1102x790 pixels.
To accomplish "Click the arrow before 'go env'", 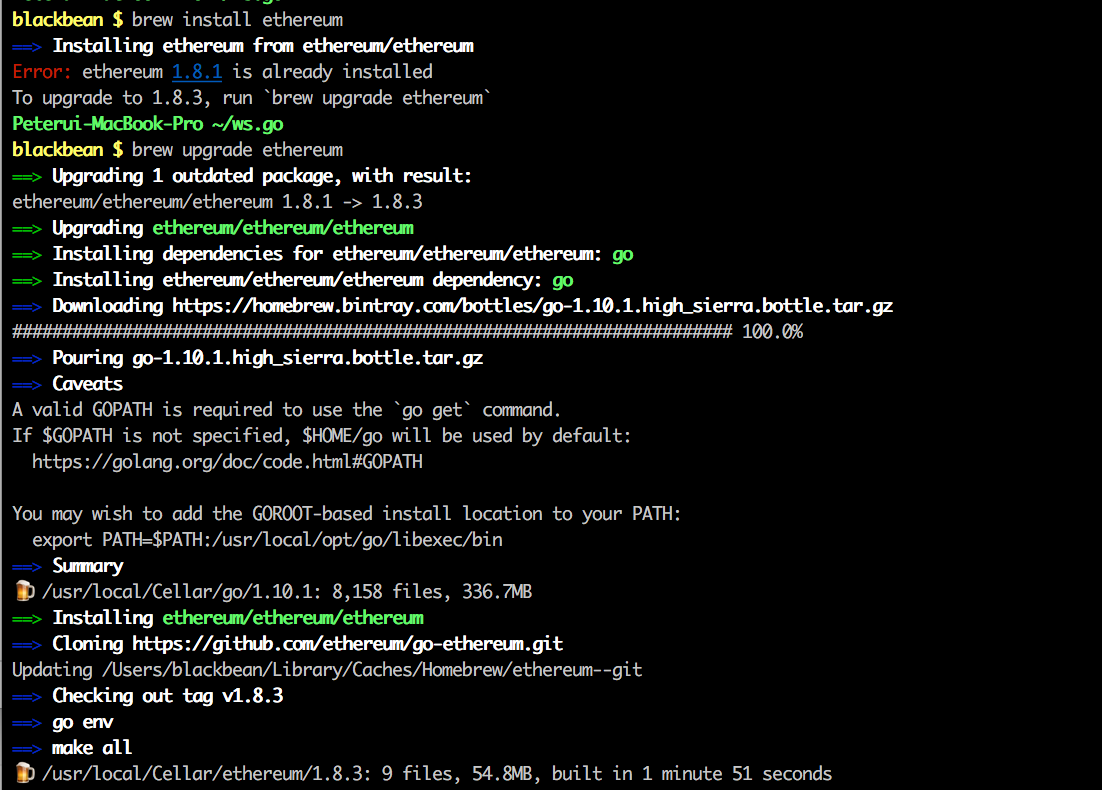I will [27, 722].
